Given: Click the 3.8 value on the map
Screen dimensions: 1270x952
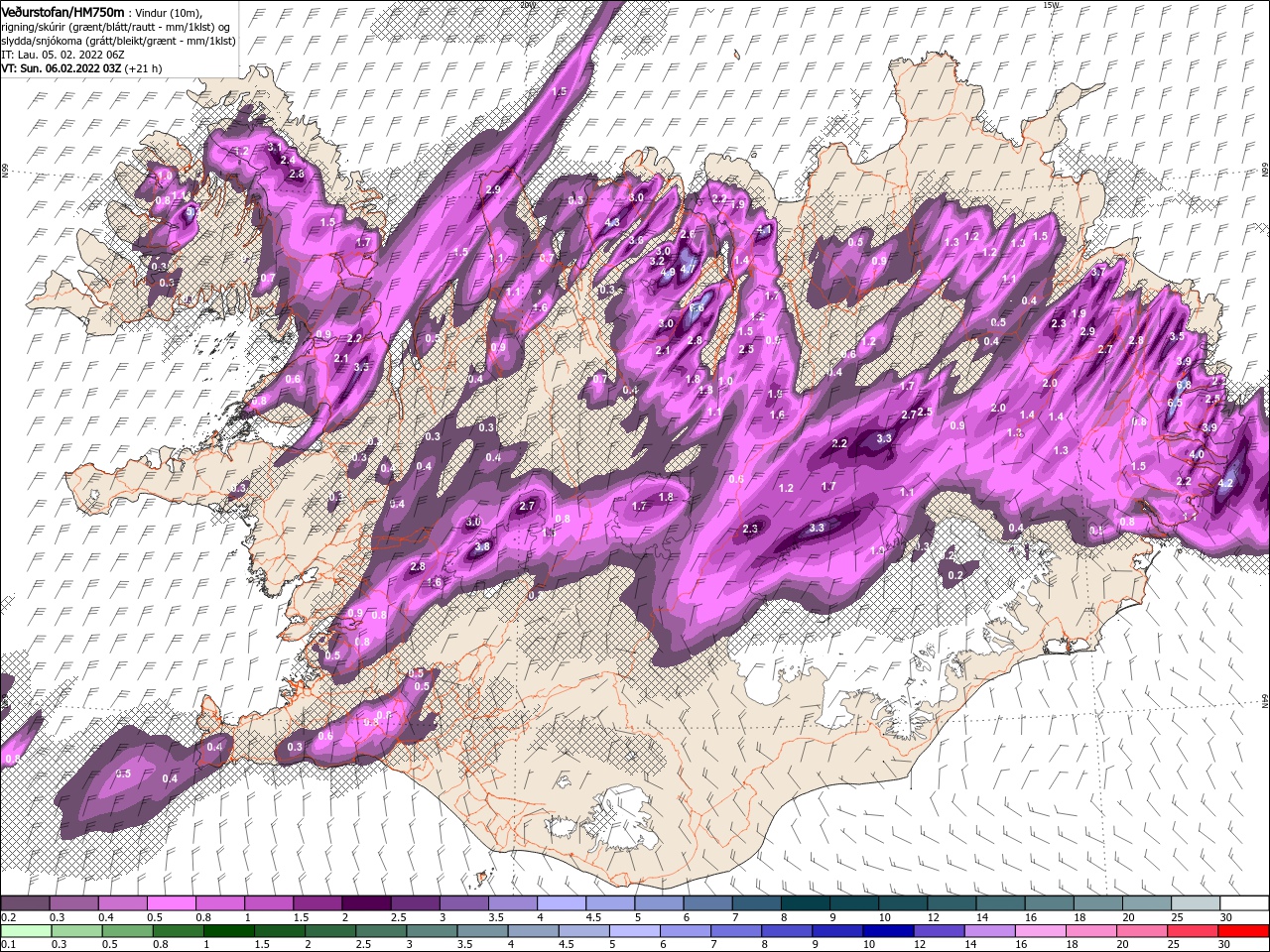Looking at the screenshot, I should (482, 546).
